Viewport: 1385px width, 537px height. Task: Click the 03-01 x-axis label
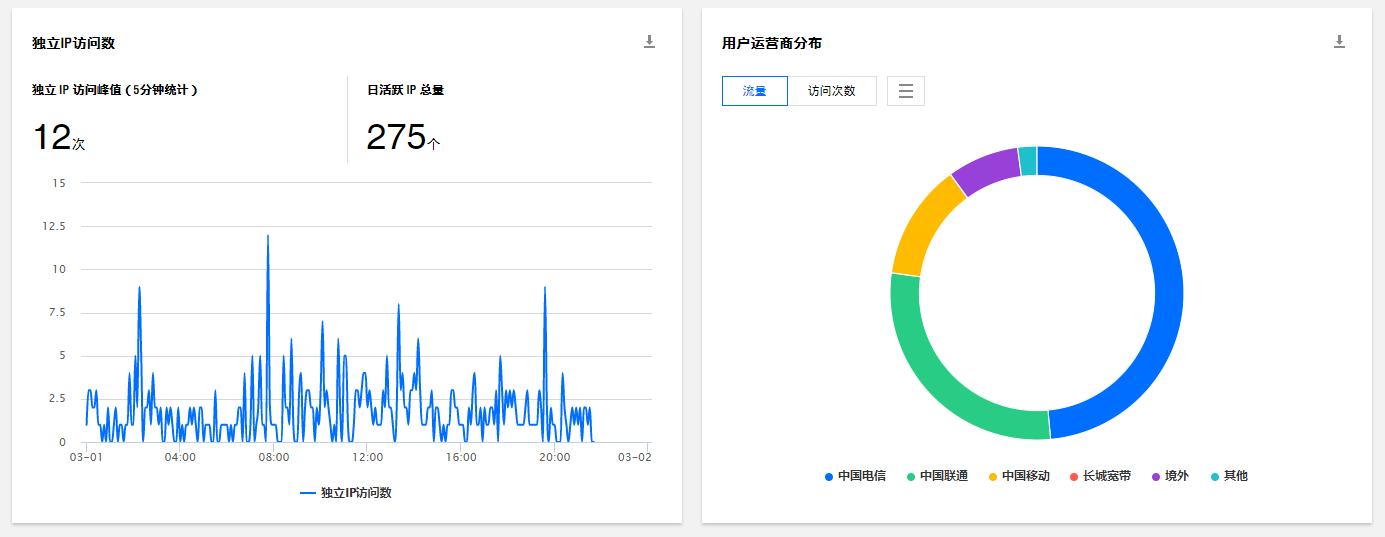(86, 457)
